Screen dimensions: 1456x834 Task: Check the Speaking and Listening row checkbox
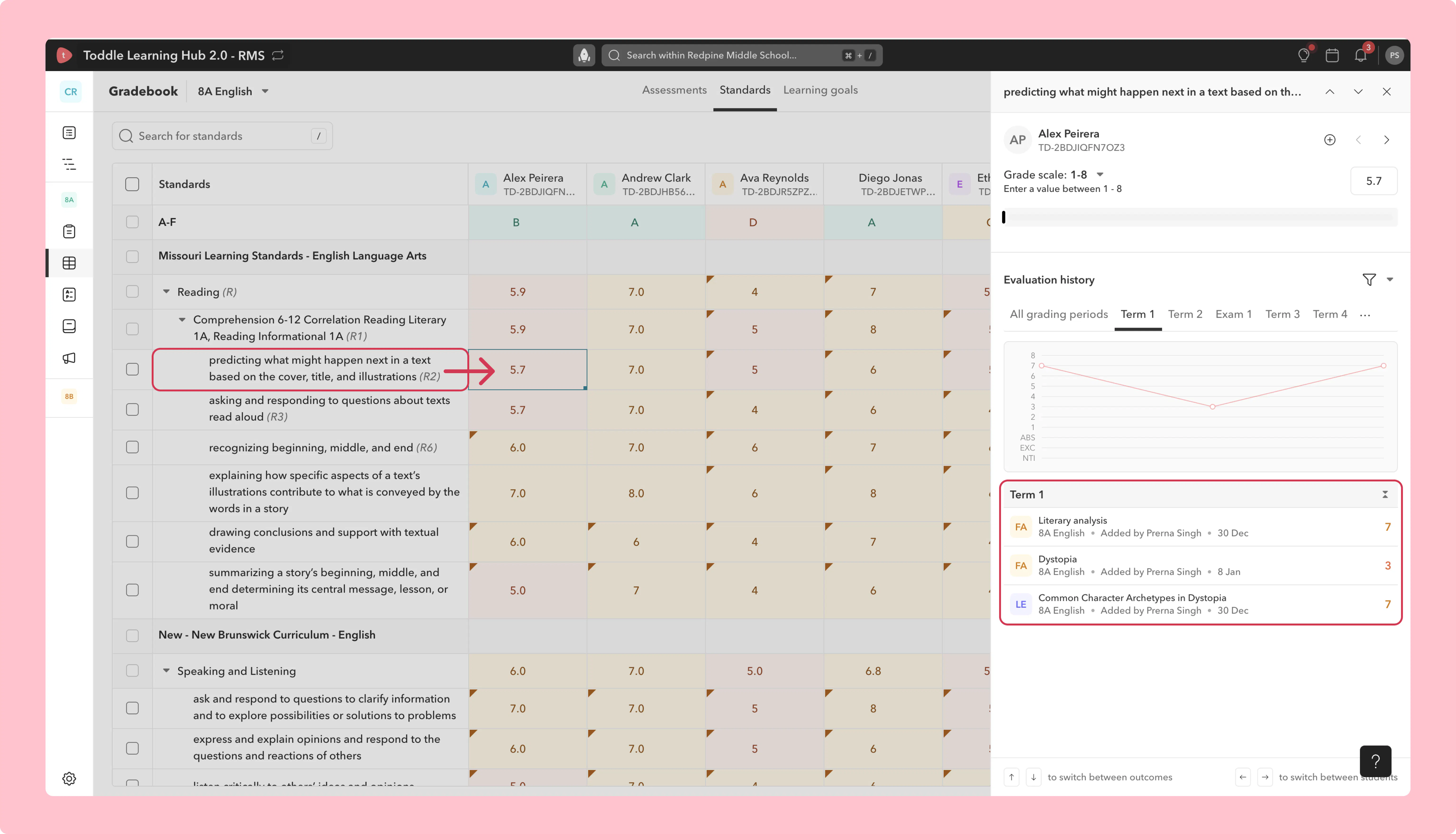point(132,670)
